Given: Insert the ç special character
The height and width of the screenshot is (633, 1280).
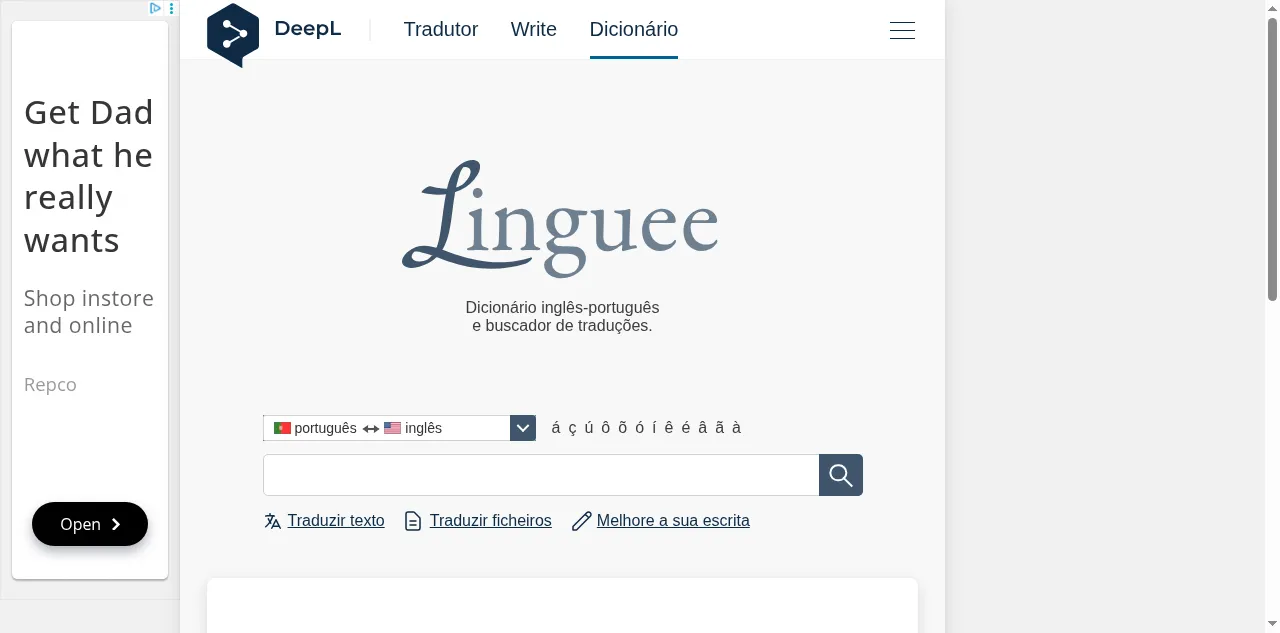Looking at the screenshot, I should (573, 428).
